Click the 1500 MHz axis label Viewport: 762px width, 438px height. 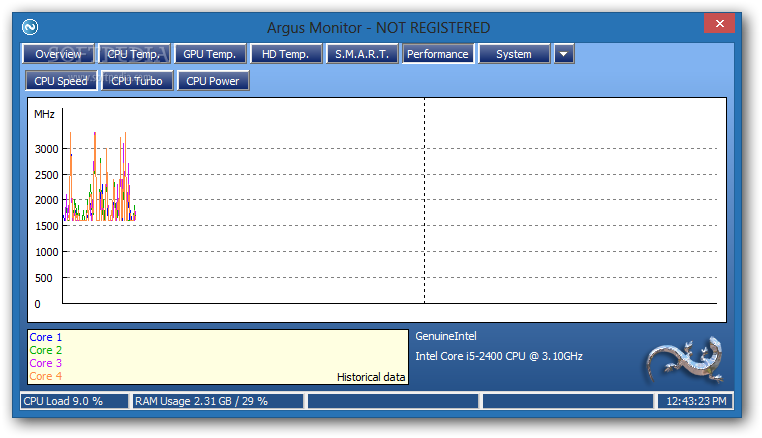click(47, 226)
